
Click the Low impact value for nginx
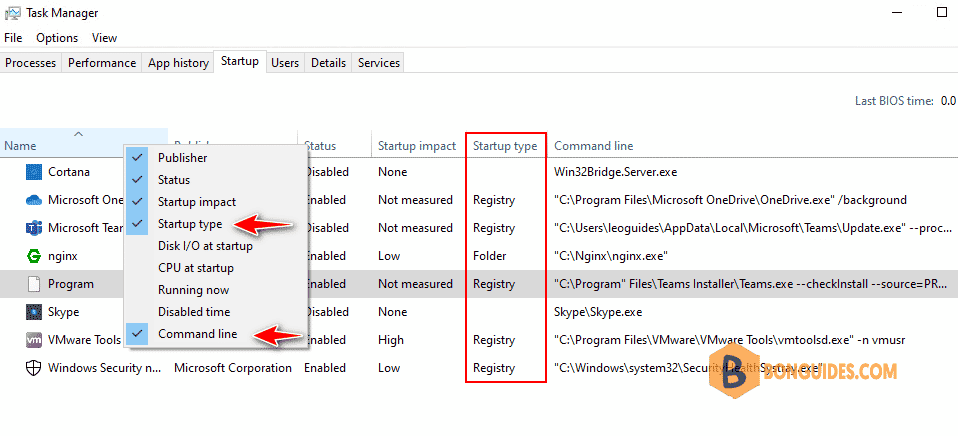389,256
